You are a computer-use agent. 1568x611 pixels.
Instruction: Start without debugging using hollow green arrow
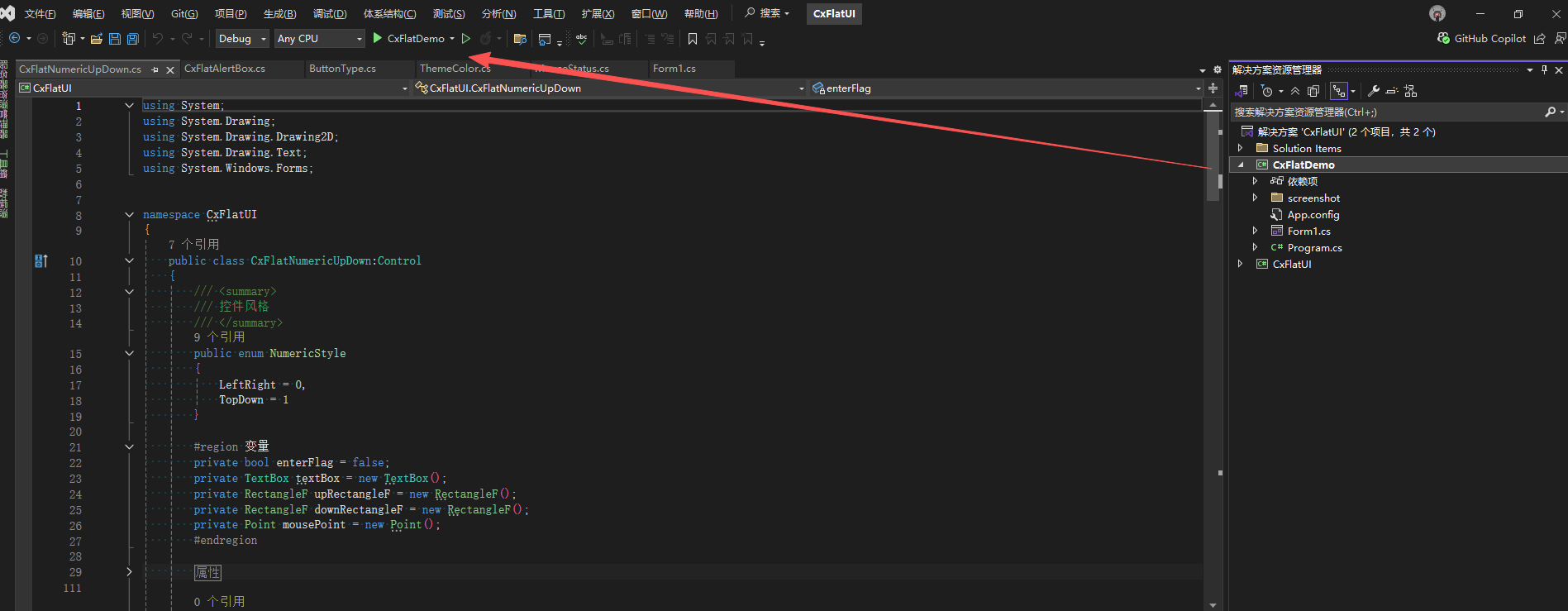[x=466, y=39]
